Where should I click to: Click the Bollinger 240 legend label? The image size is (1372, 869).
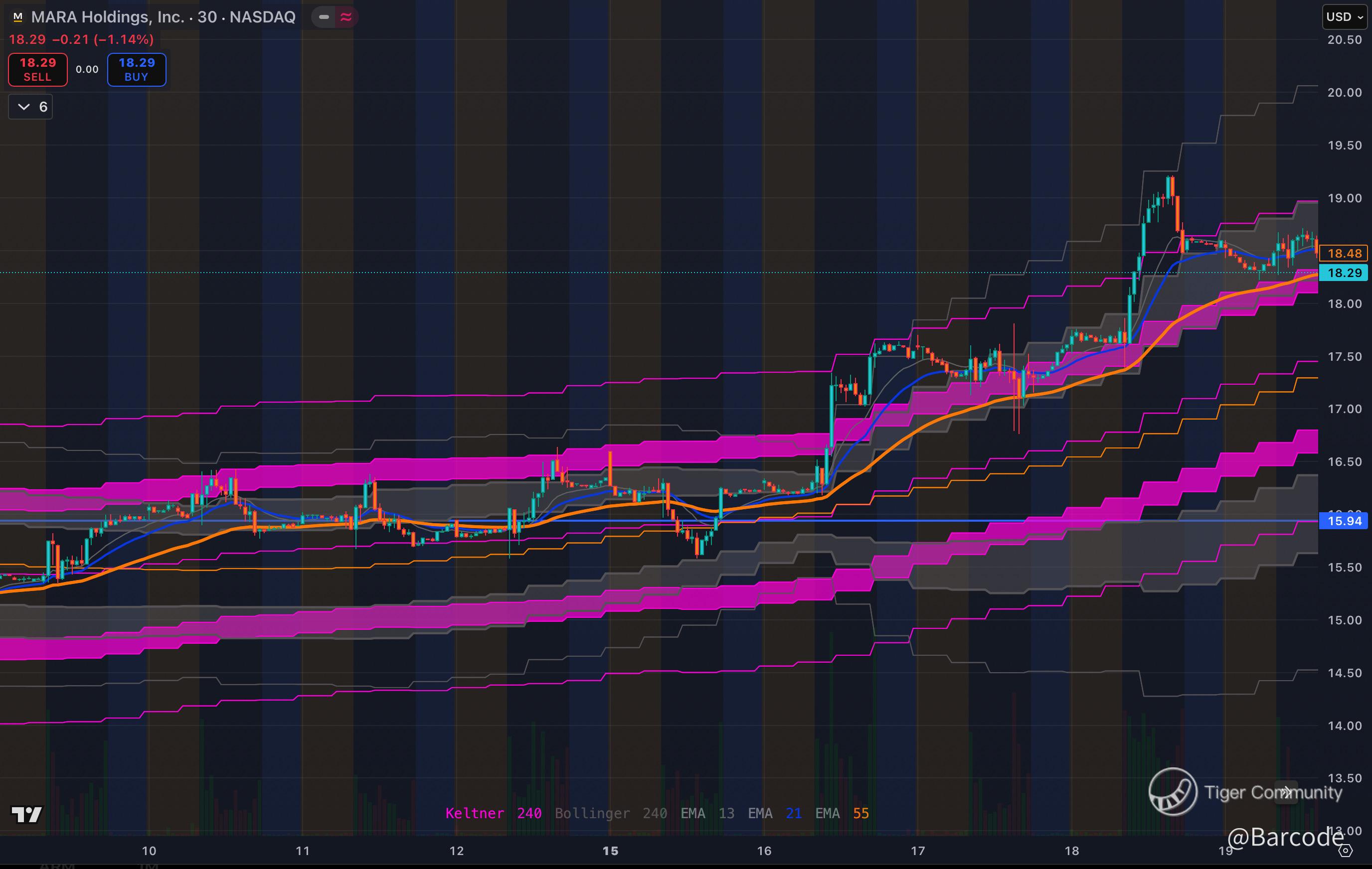pos(610,813)
